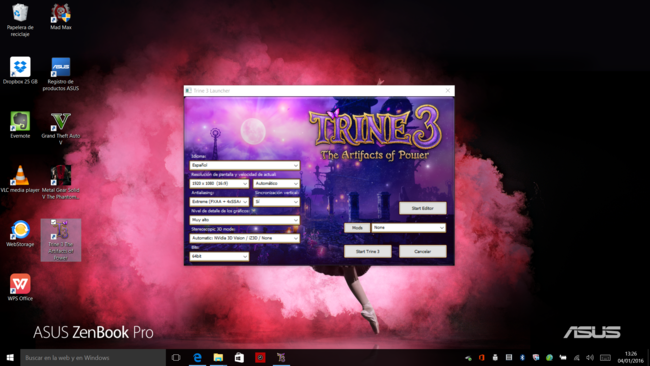Open the Store from the taskbar
650x366 pixels.
click(x=239, y=357)
